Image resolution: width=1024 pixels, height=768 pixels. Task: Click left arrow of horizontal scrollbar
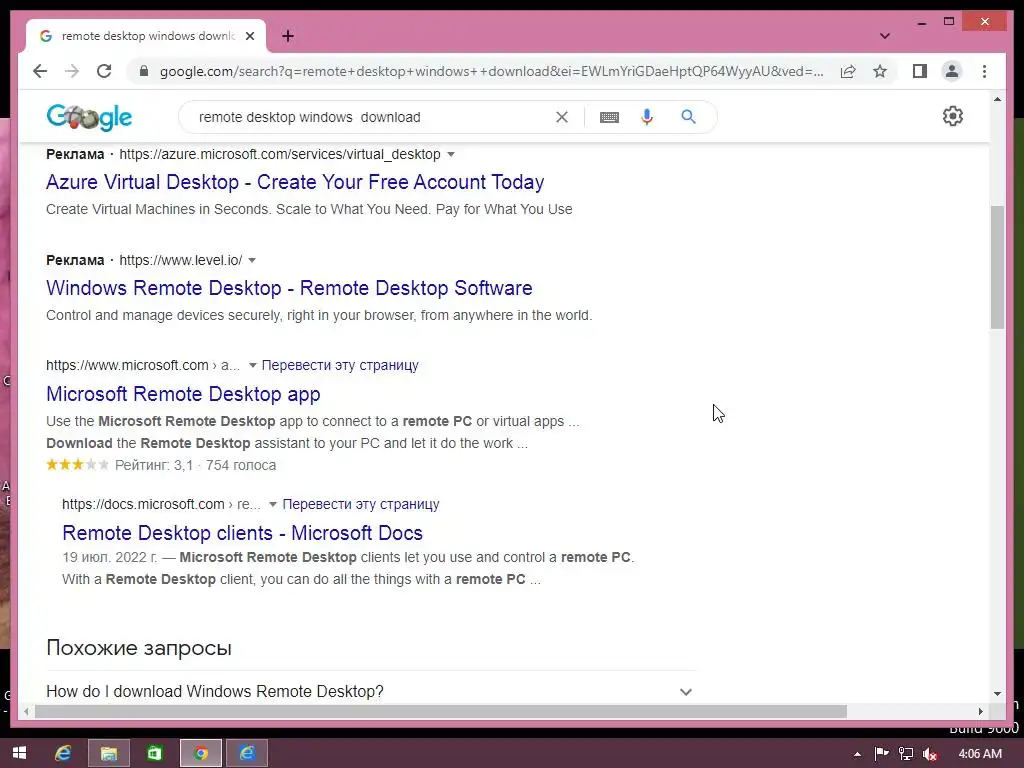point(26,712)
